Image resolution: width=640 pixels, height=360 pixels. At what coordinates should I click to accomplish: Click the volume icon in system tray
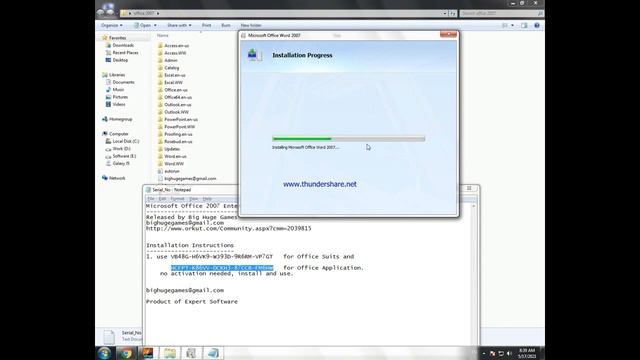pyautogui.click(x=509, y=353)
